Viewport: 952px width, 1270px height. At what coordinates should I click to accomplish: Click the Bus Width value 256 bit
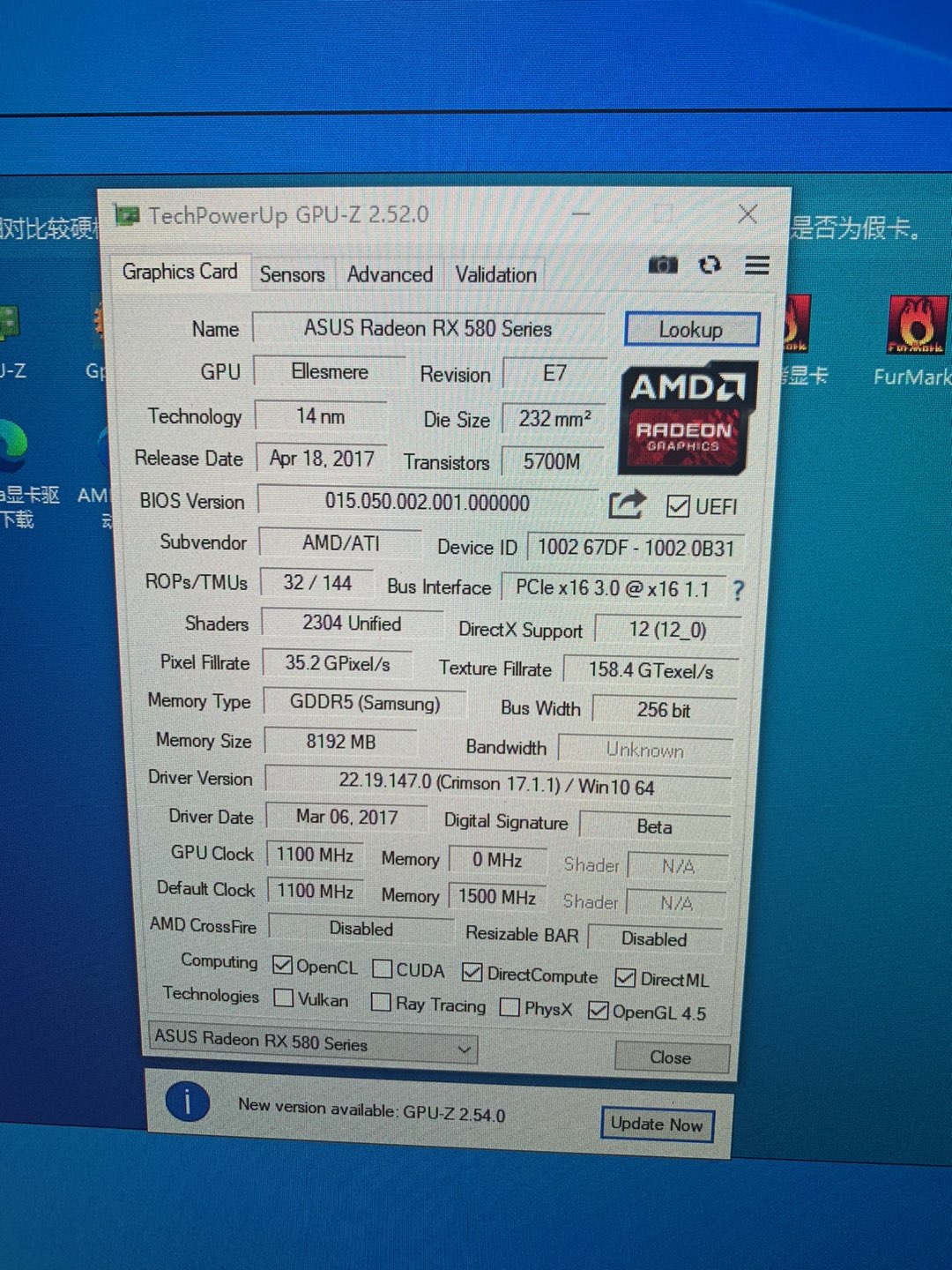[x=664, y=710]
